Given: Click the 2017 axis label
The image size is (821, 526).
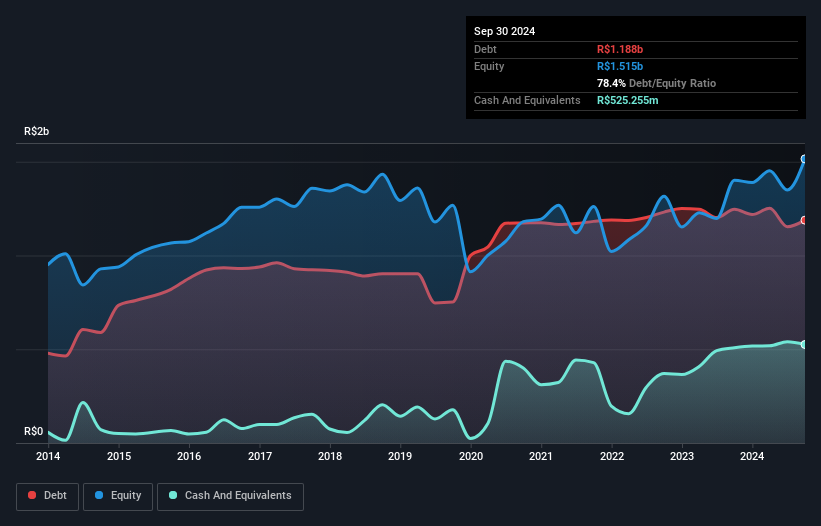Looking at the screenshot, I should pyautogui.click(x=260, y=456).
